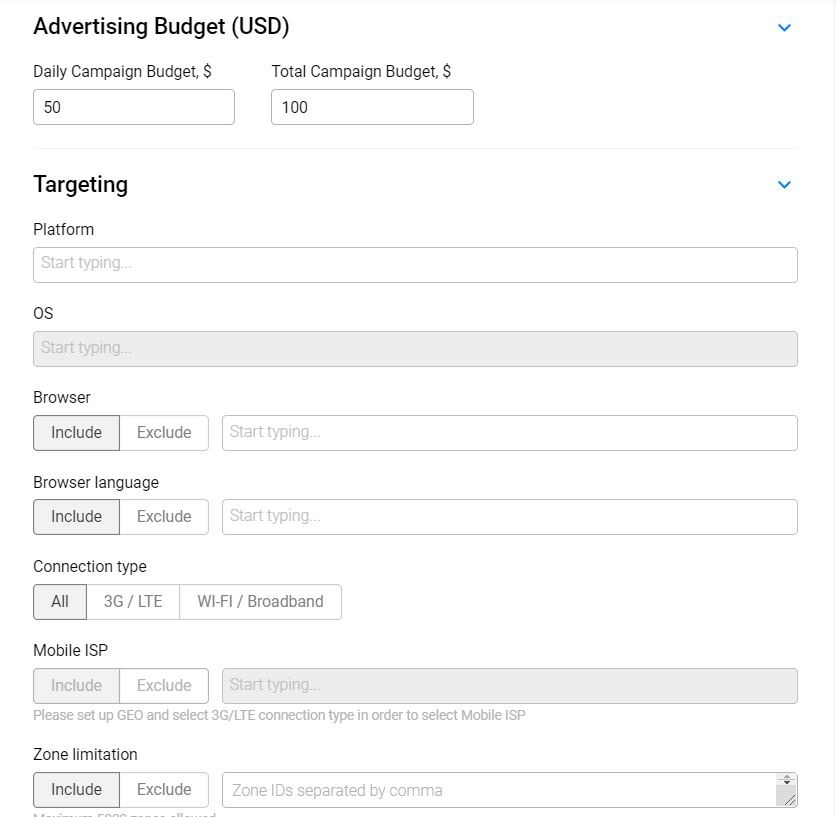The image size is (837, 817).
Task: Click the Daily Campaign Budget field
Action: tap(134, 107)
